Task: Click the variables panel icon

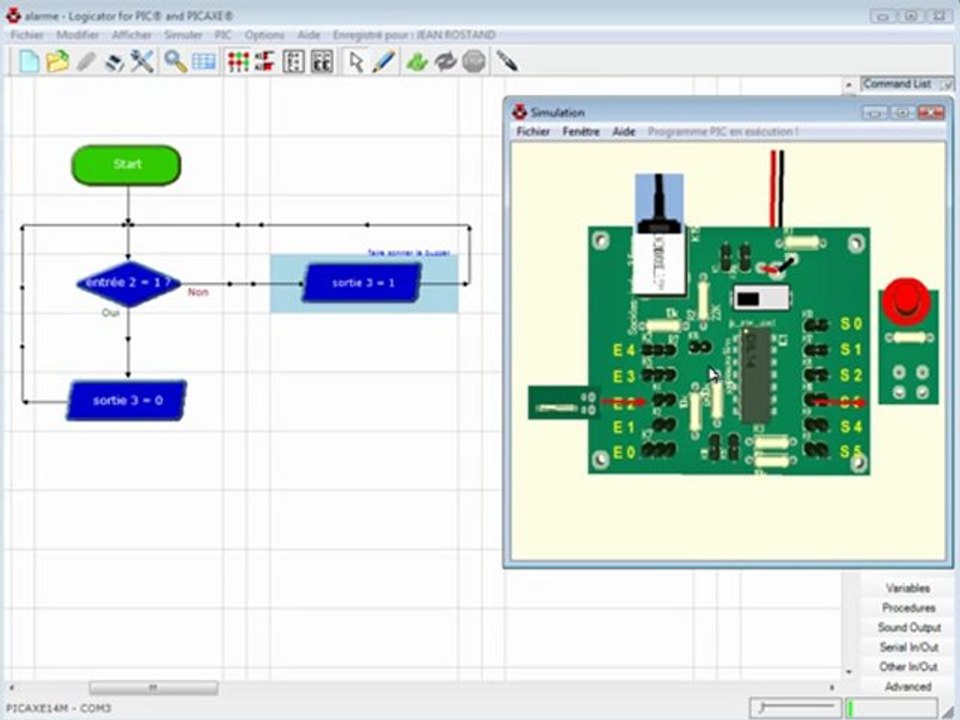Action: pyautogui.click(x=294, y=62)
